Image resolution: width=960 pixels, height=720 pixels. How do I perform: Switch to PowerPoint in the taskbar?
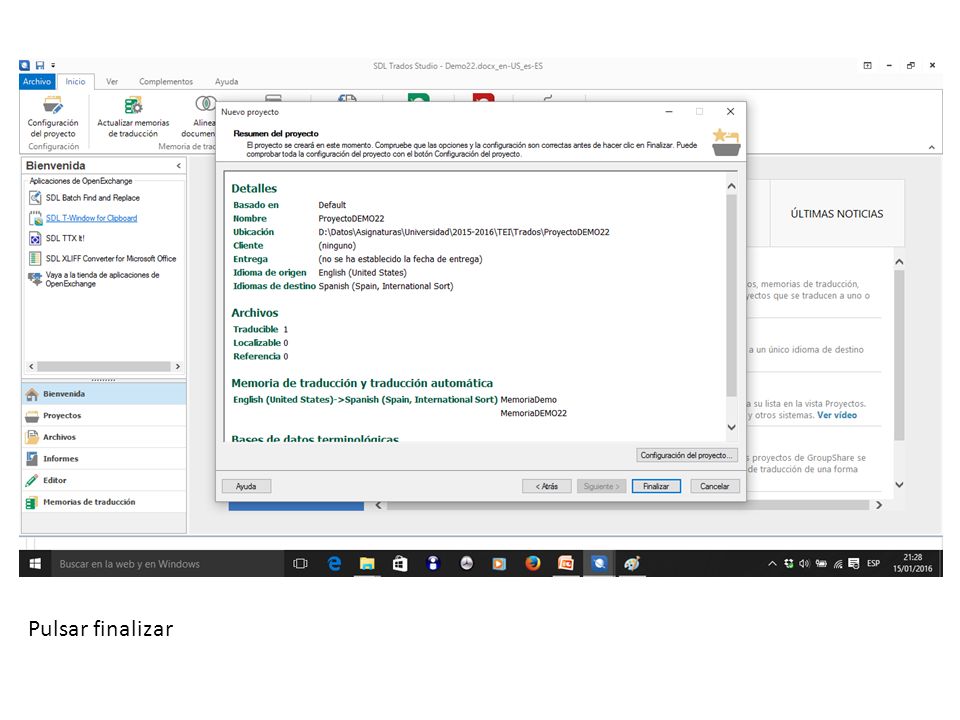pos(566,564)
